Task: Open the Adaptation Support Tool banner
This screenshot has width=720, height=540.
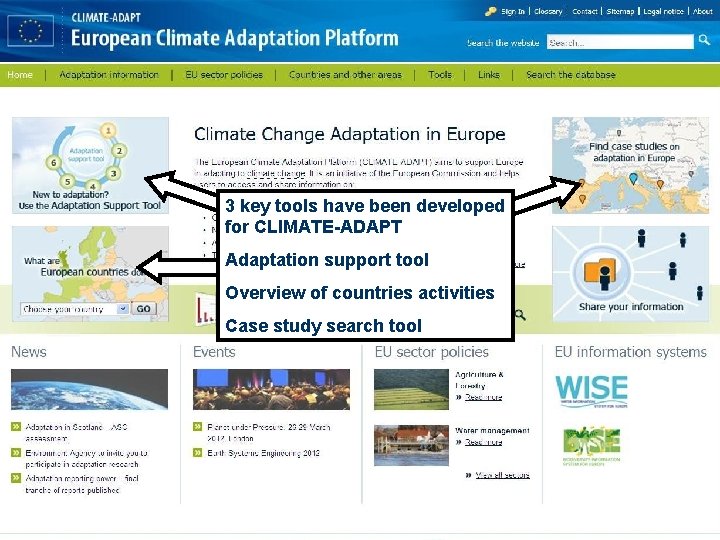Action: pyautogui.click(x=90, y=165)
